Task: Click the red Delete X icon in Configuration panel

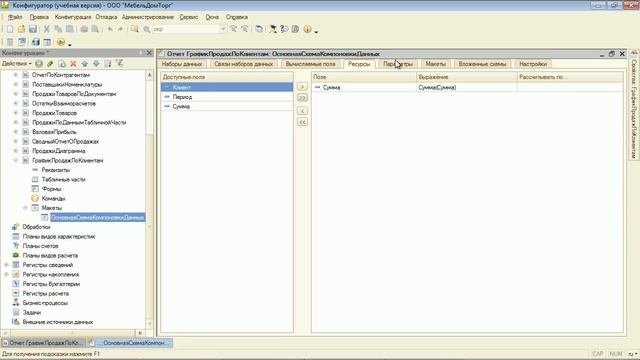Action: pos(73,64)
